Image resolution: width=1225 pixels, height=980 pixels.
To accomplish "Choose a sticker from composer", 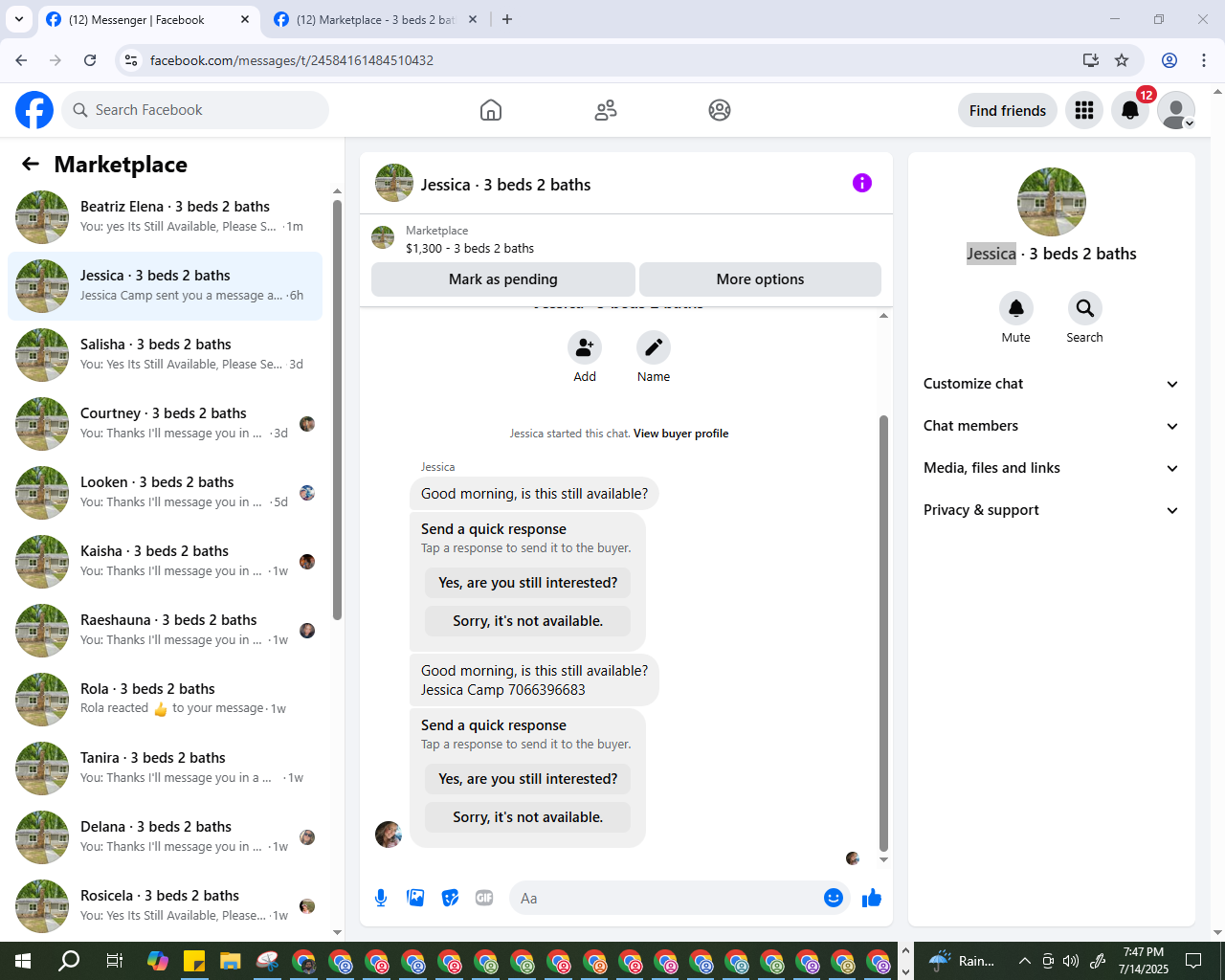I will [450, 898].
